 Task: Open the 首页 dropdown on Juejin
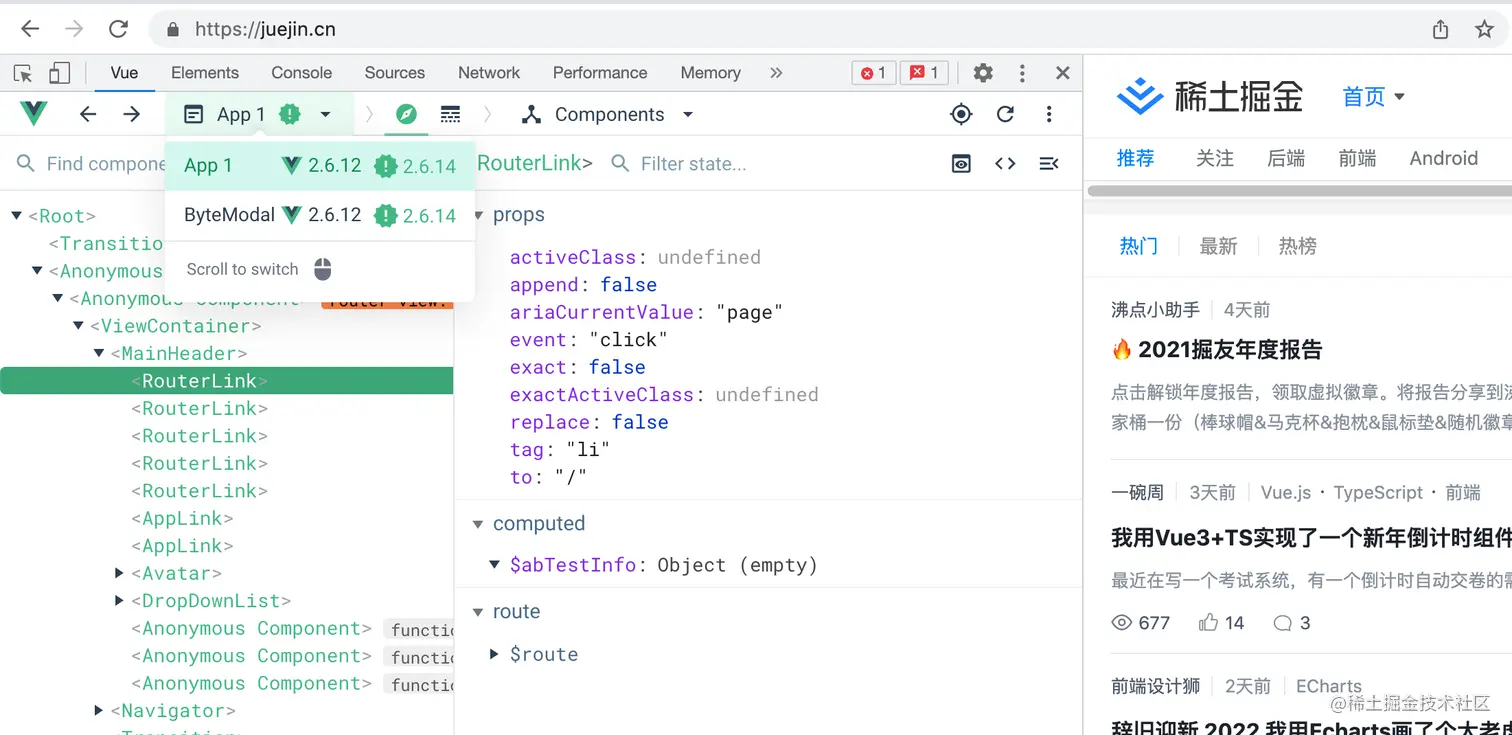(x=1373, y=97)
